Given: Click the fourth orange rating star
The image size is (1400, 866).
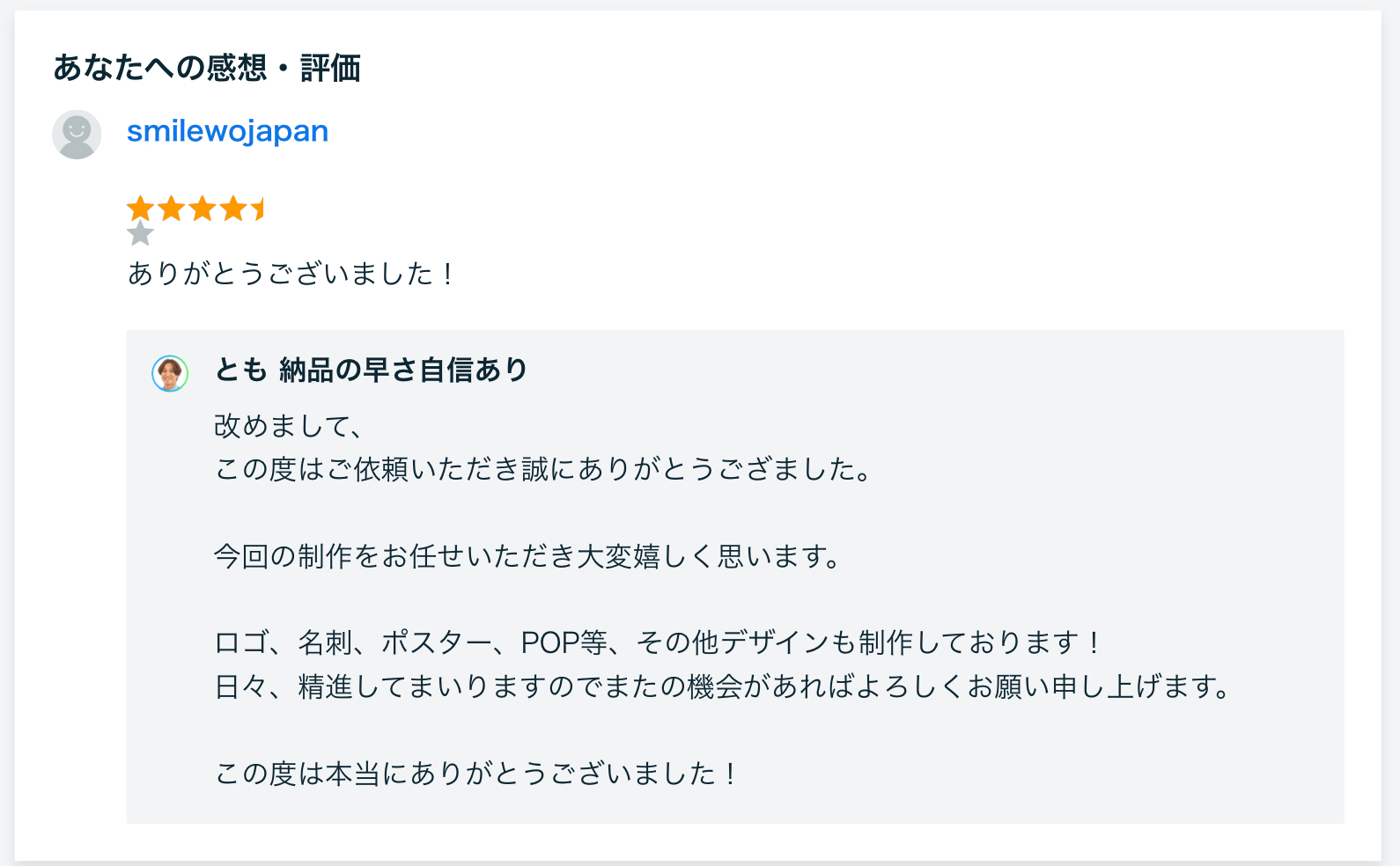Looking at the screenshot, I should 235,208.
